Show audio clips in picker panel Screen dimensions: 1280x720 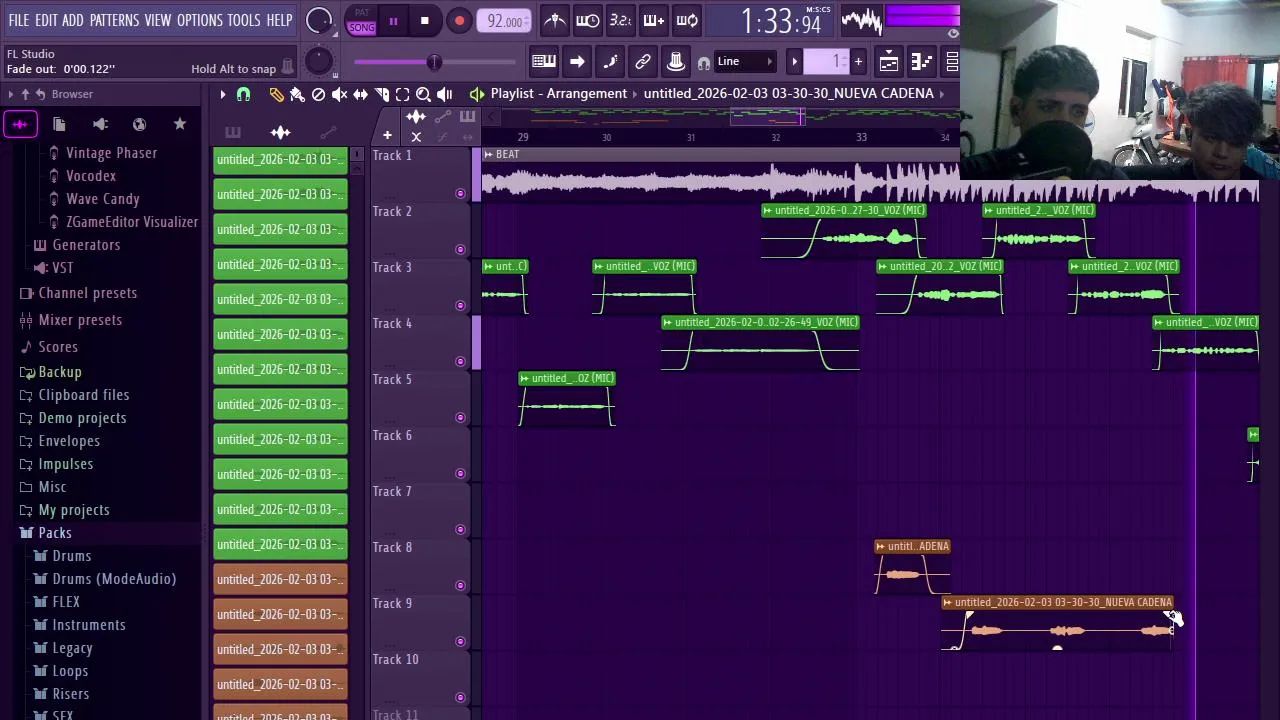point(280,132)
